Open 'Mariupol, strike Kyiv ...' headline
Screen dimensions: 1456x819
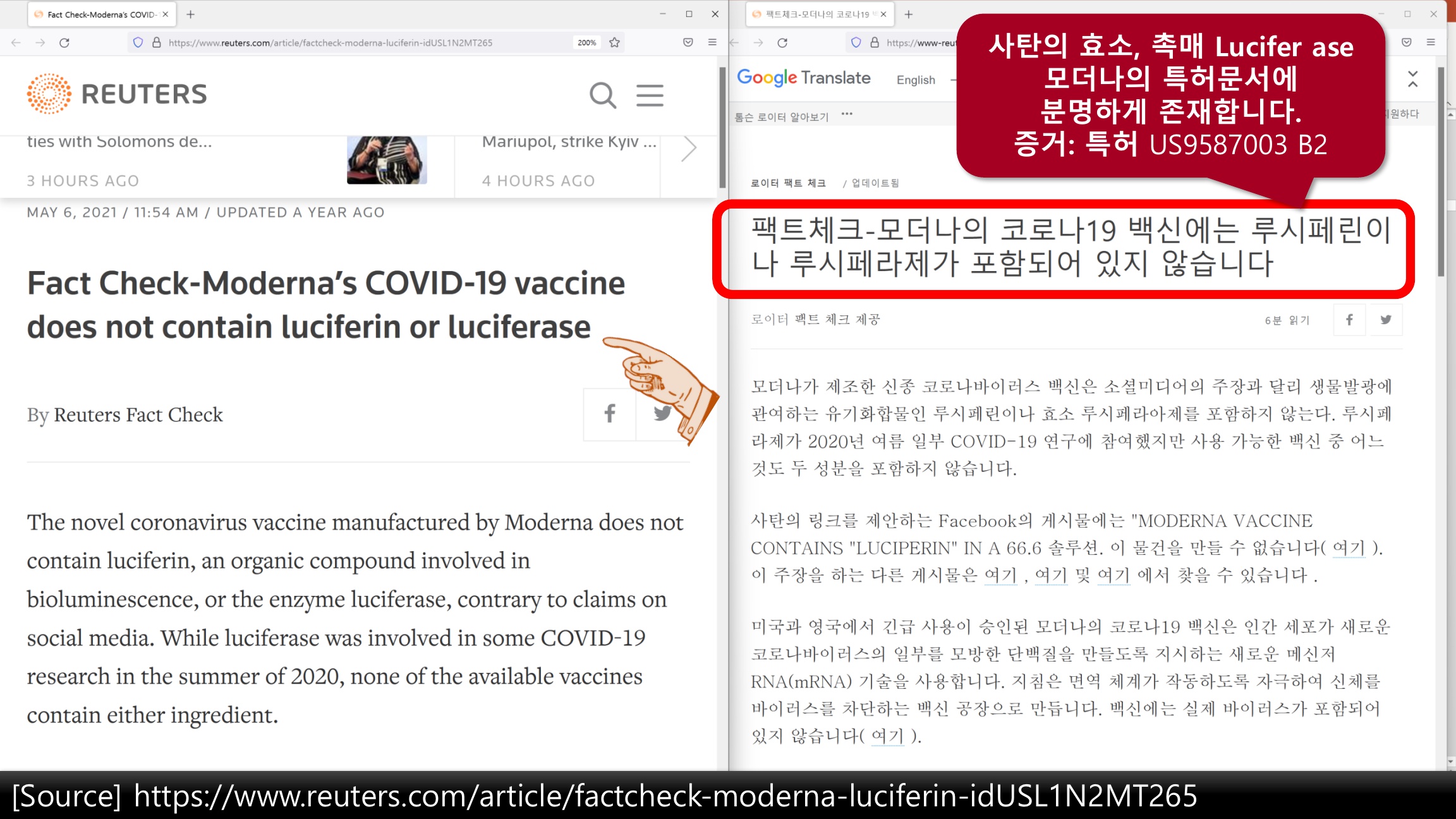tap(569, 142)
